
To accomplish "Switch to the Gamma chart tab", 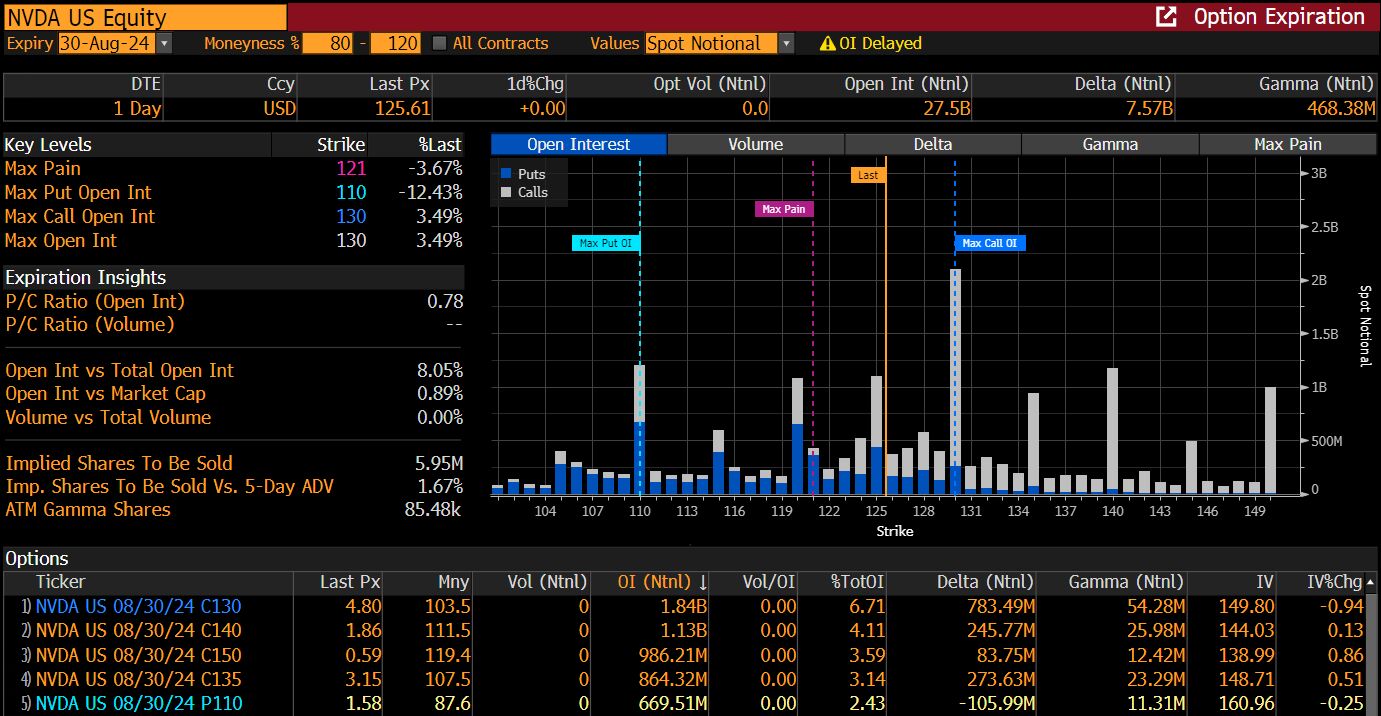I will 1110,144.
